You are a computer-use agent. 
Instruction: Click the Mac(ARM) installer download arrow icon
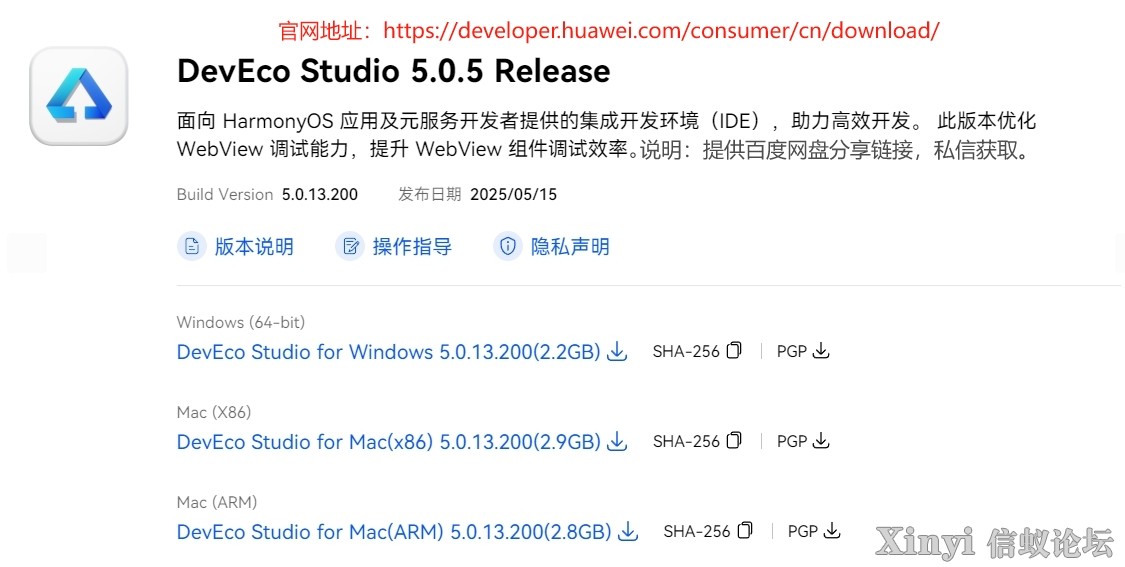628,531
